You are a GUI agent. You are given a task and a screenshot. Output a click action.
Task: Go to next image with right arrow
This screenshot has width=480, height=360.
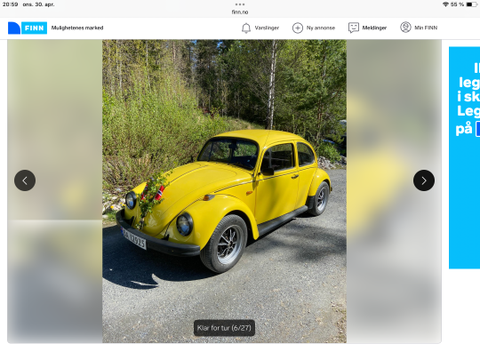tap(424, 180)
